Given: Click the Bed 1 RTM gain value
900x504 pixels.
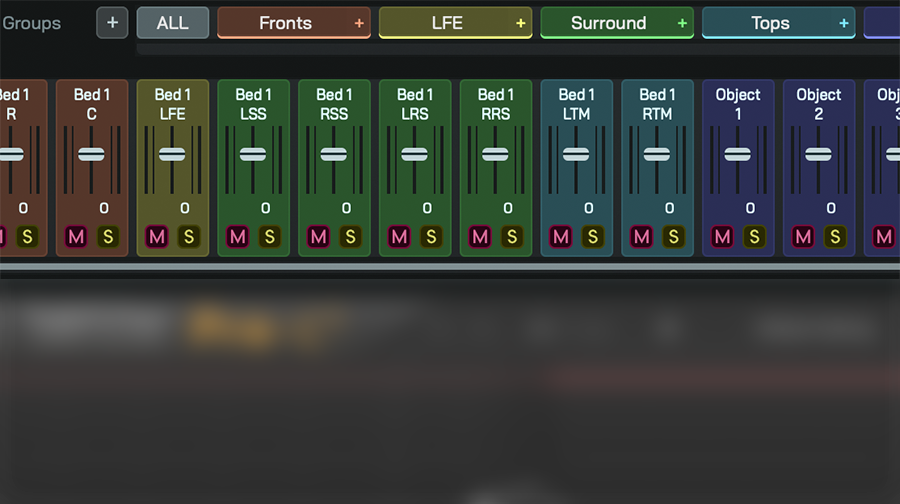Looking at the screenshot, I should click(669, 208).
